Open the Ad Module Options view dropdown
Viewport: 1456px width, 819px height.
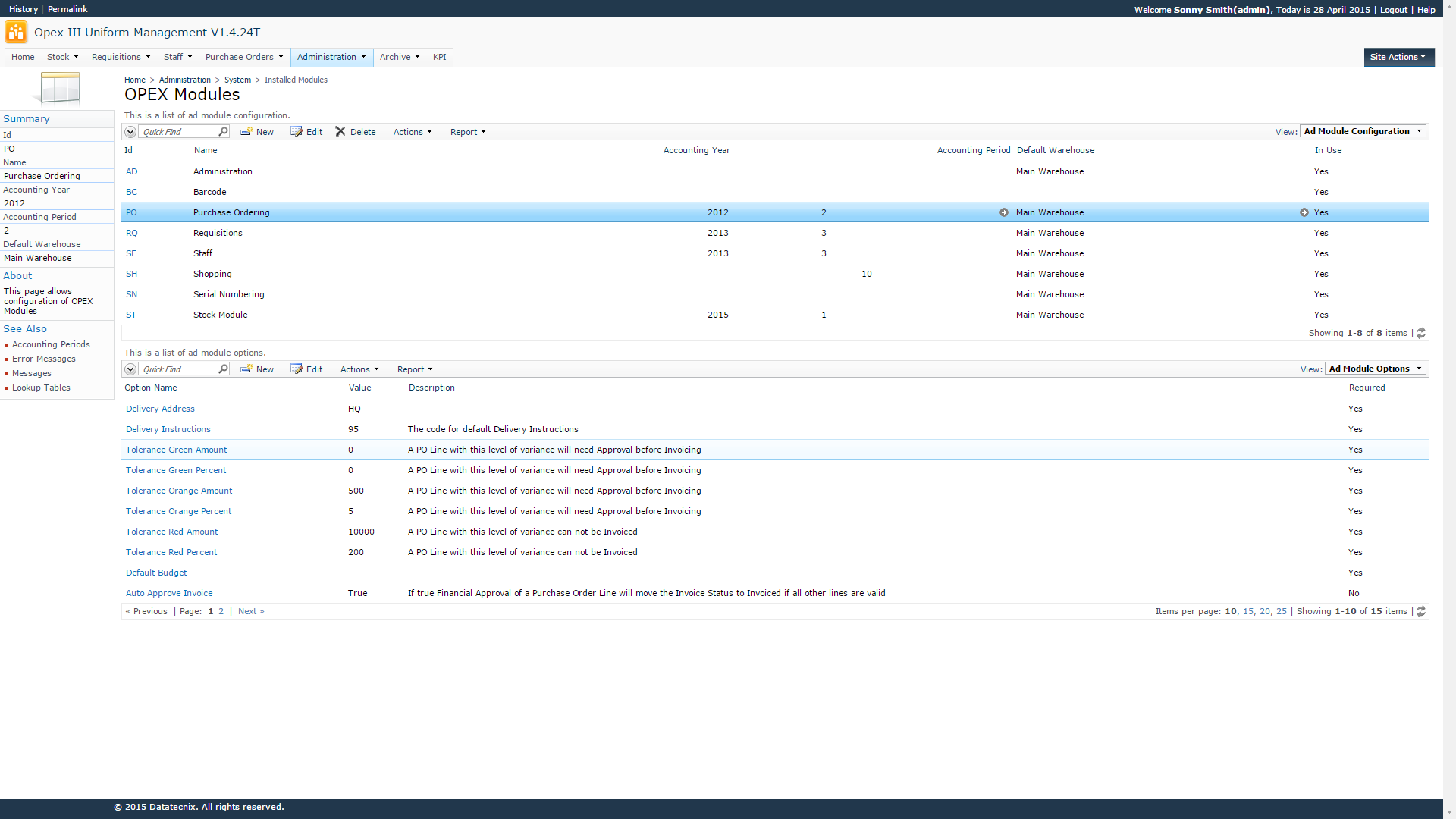click(1375, 369)
